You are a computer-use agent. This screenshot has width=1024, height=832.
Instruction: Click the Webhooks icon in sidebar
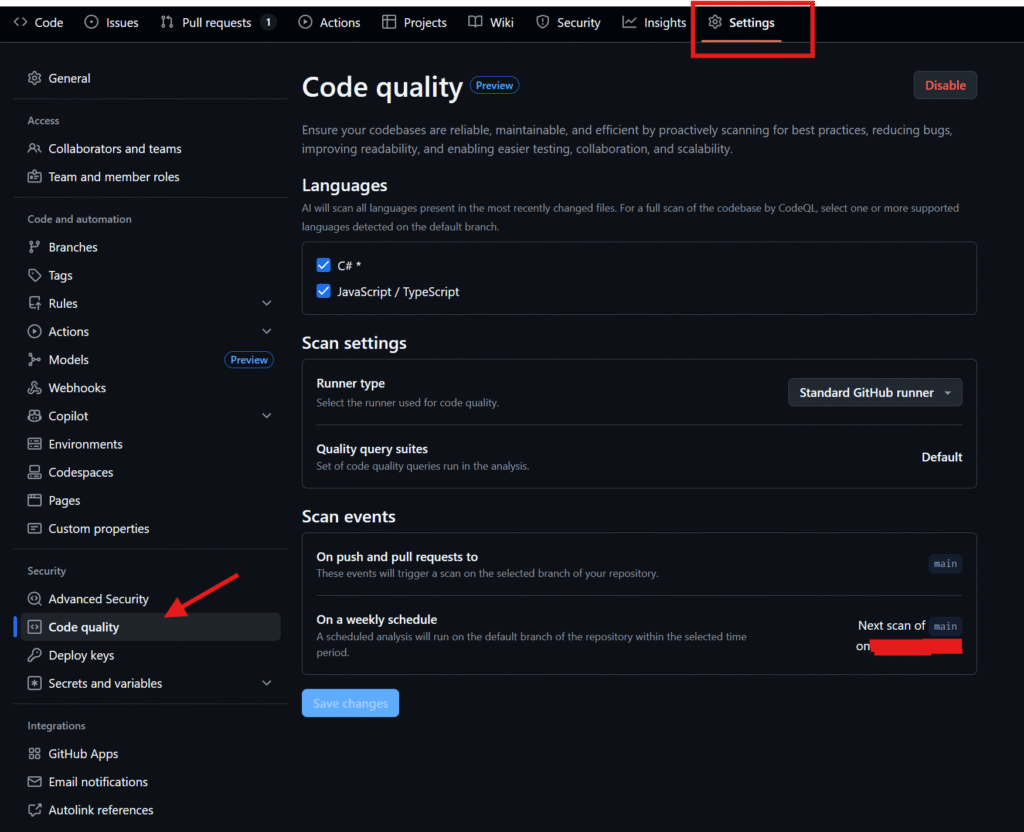click(x=35, y=388)
